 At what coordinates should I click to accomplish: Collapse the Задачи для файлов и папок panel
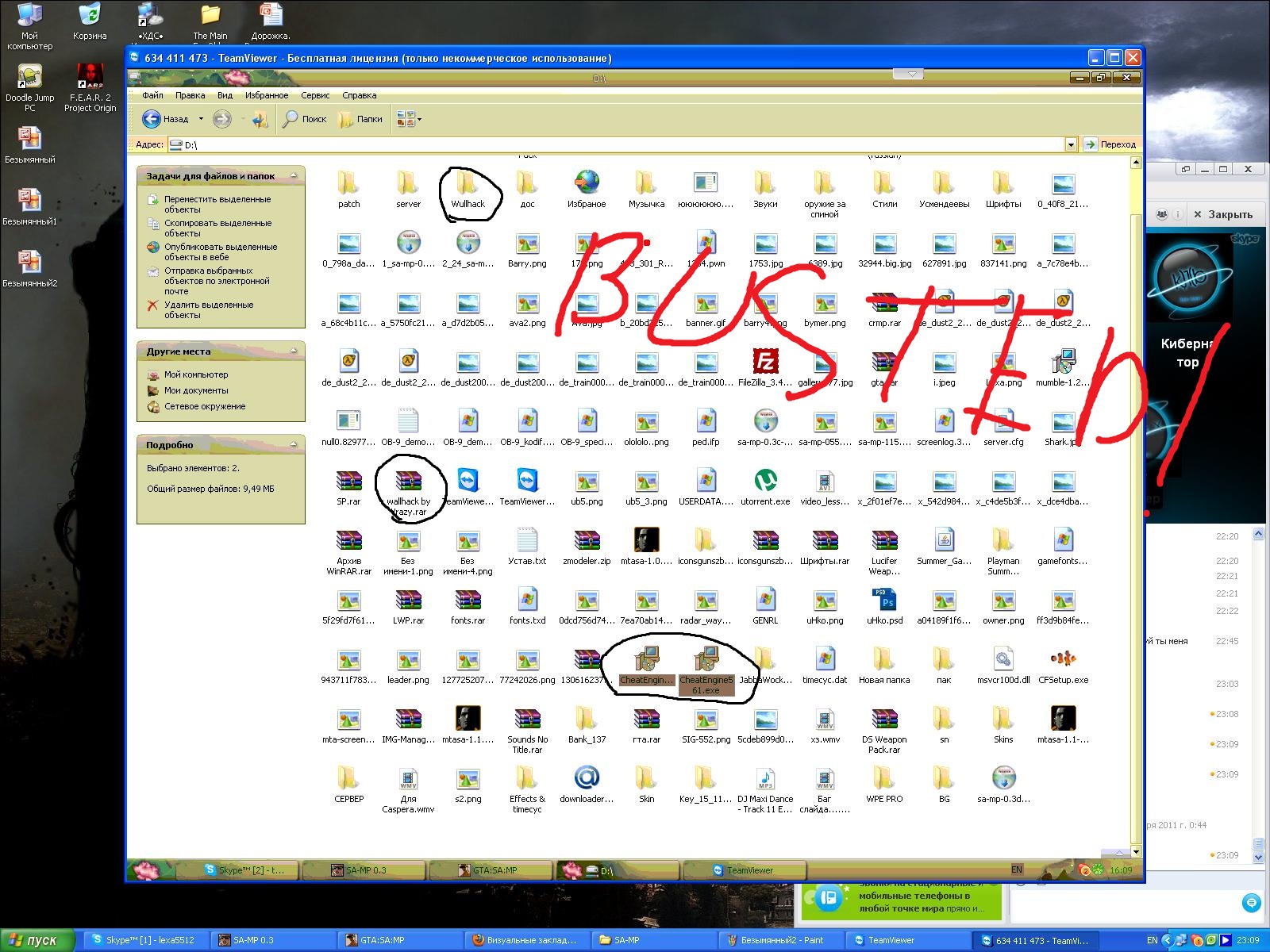coord(294,175)
